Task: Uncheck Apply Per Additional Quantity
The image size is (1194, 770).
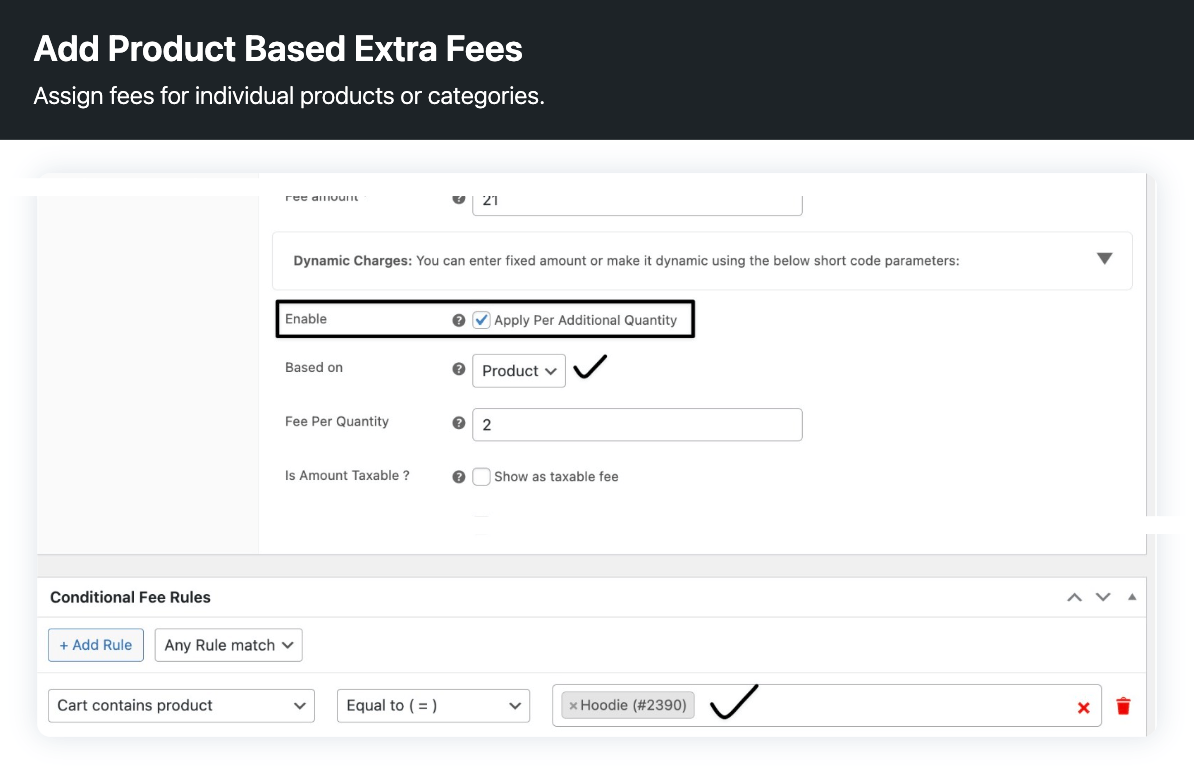Action: 481,319
